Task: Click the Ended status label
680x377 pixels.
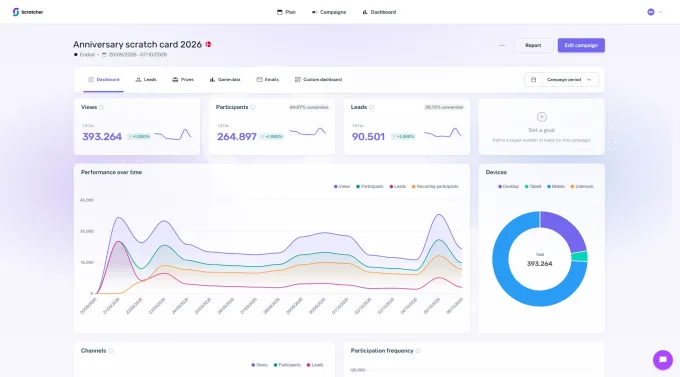Action: pos(87,55)
